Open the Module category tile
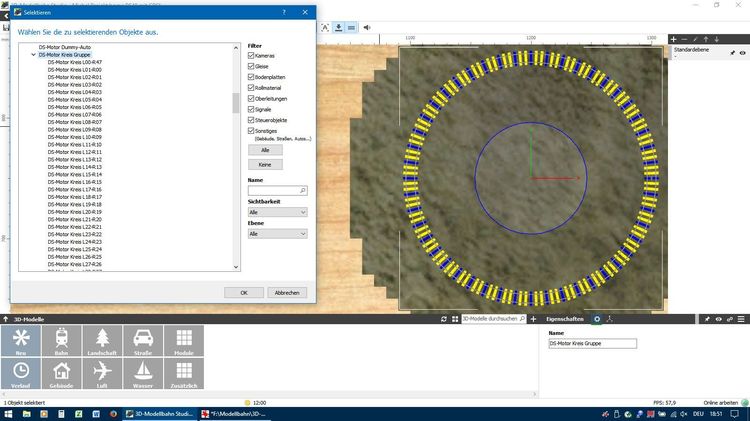 click(184, 341)
